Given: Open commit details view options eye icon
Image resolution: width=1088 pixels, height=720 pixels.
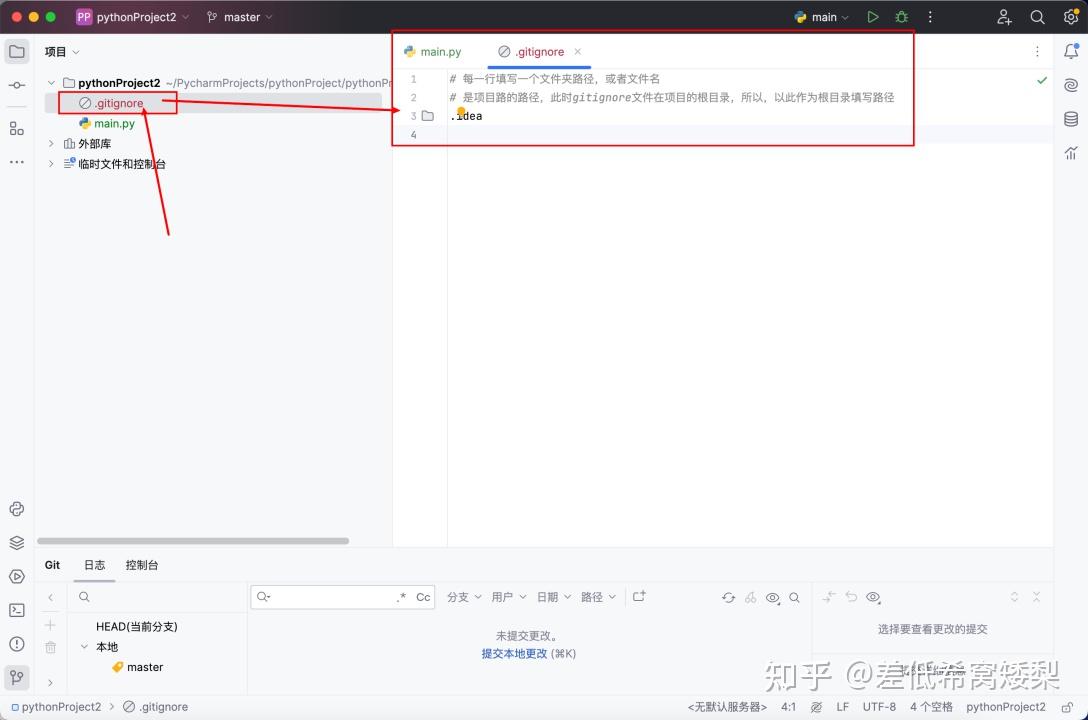Looking at the screenshot, I should point(874,597).
